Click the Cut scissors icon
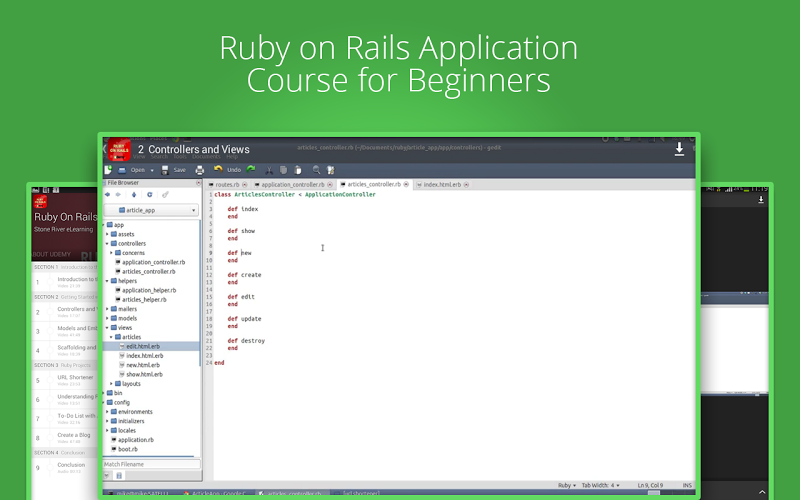Image resolution: width=800 pixels, height=500 pixels. coord(269,170)
